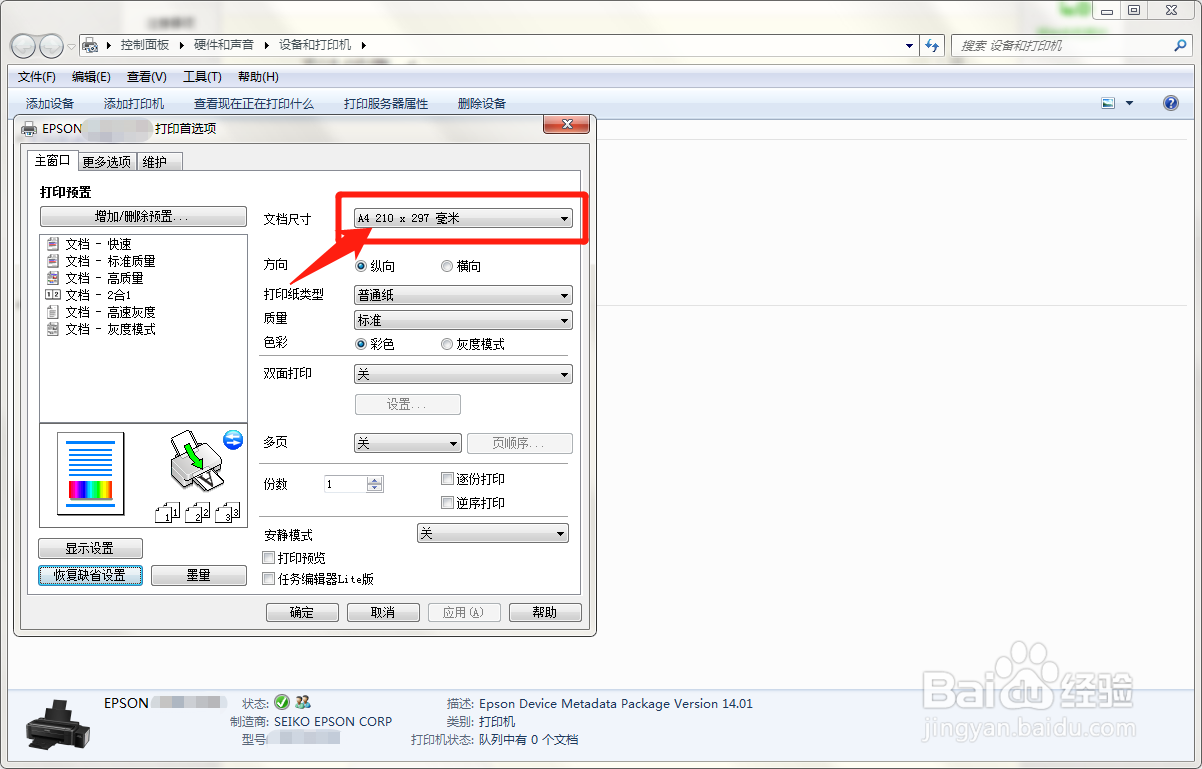Open the recent pages dropdown arrow
Viewport: 1202px width, 769px height.
click(71, 46)
